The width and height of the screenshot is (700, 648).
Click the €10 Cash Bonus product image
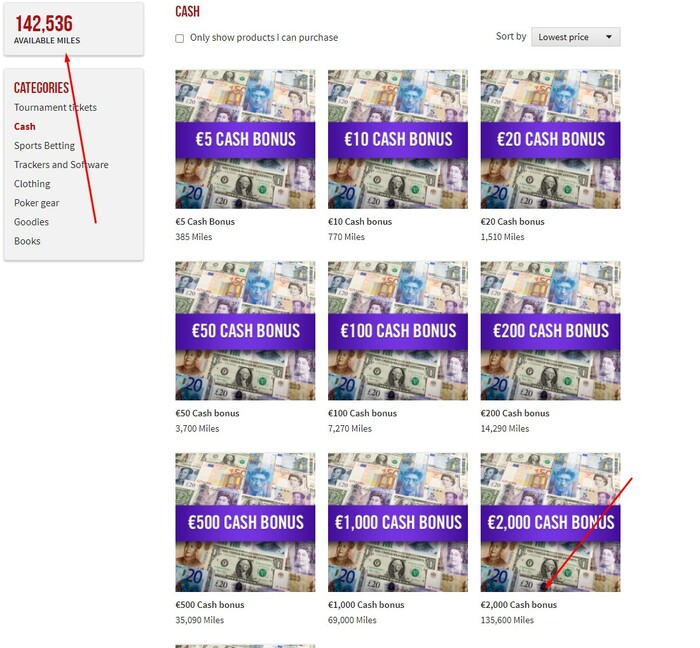[398, 139]
